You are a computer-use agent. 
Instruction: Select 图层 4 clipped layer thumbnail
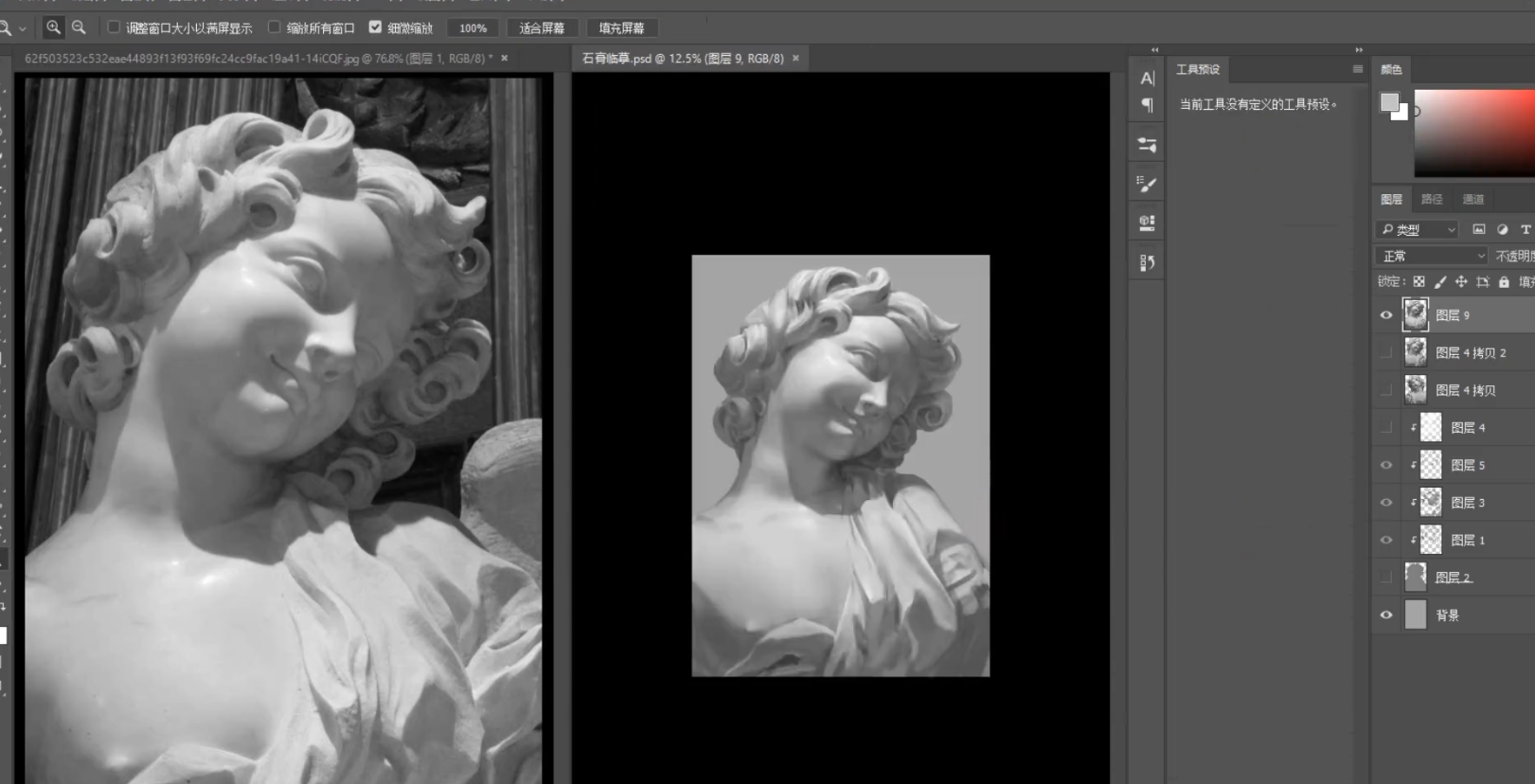click(1431, 427)
